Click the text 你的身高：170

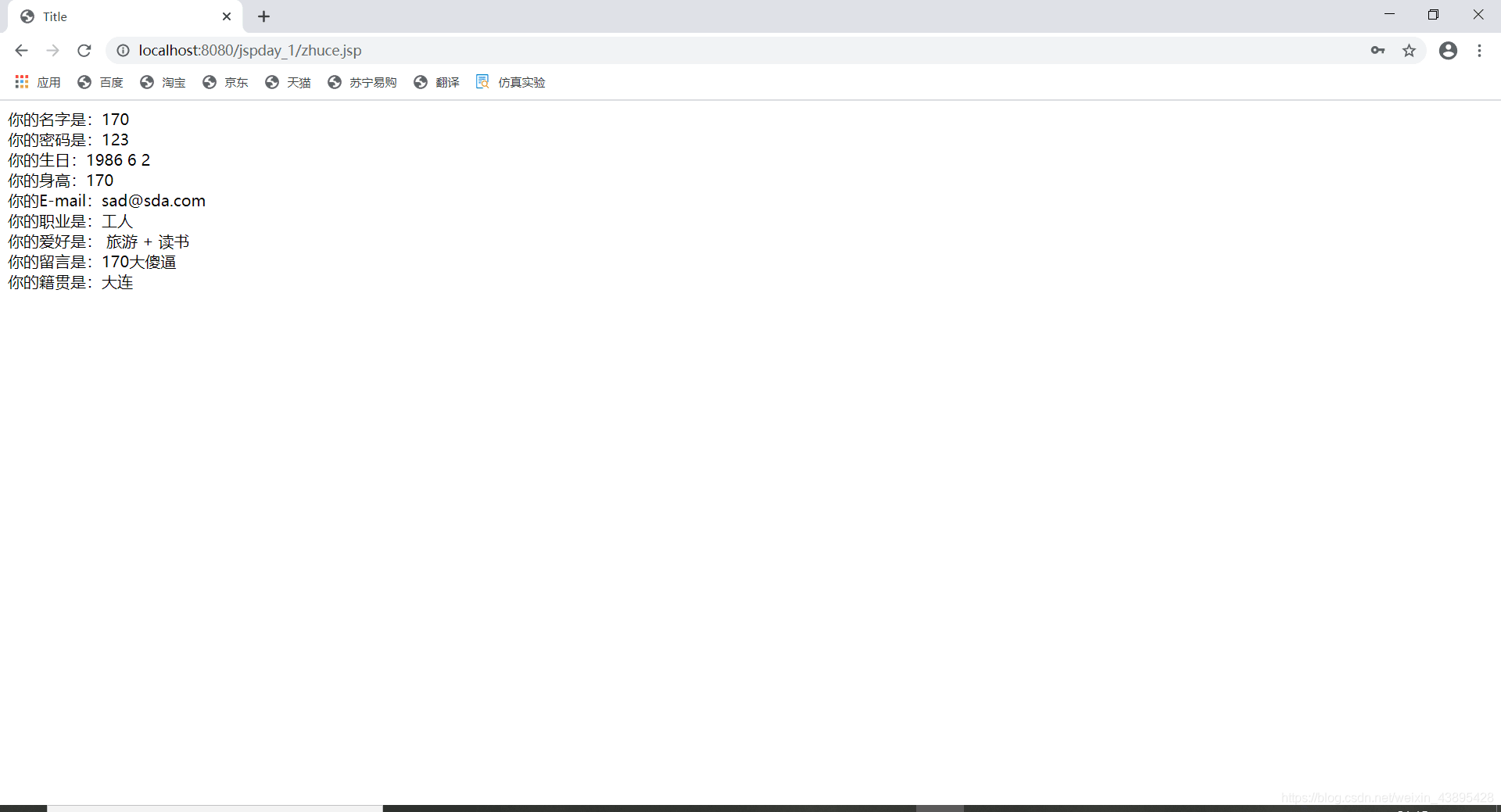tap(61, 181)
